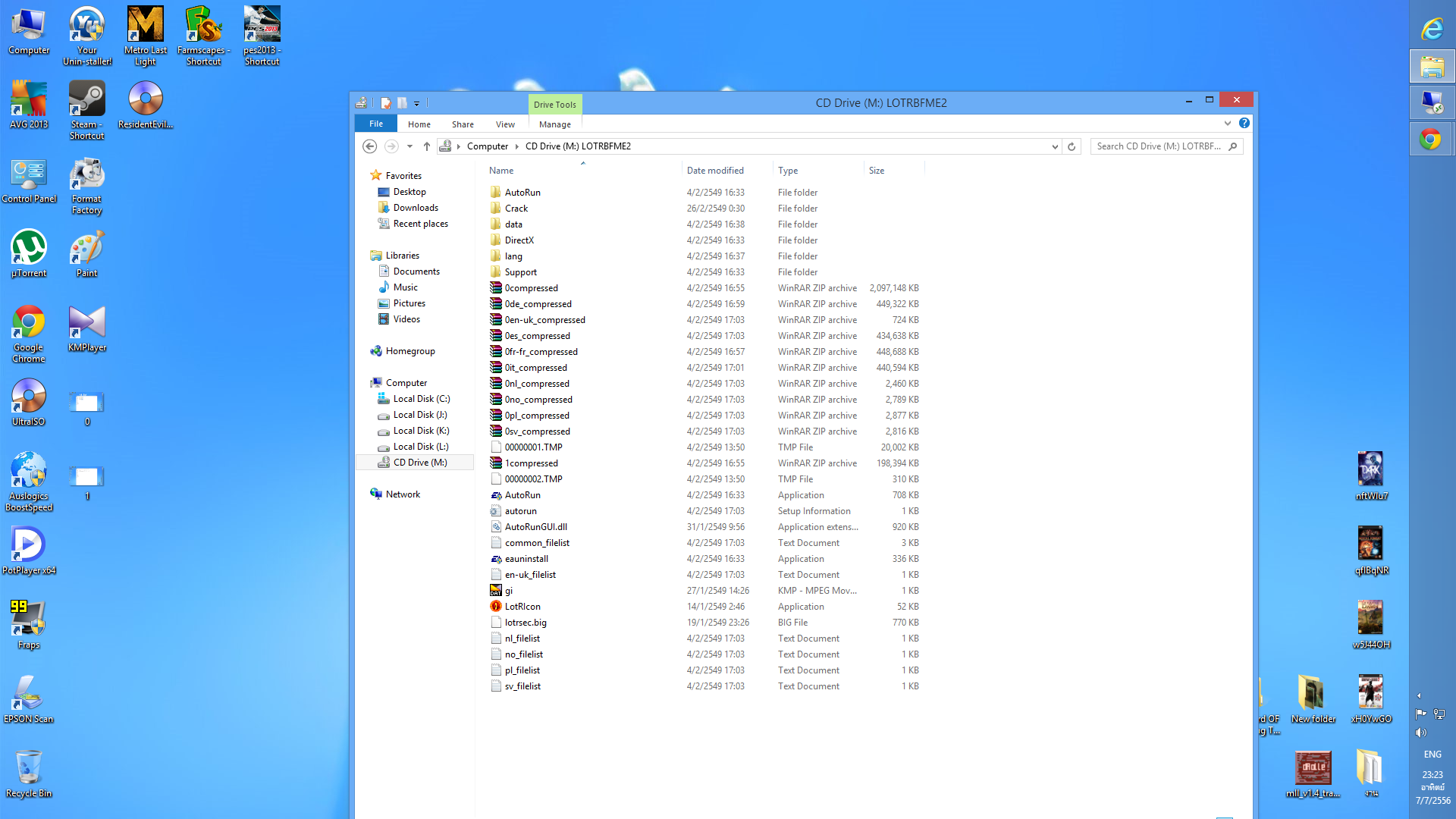Click the Search CD Drive field
Screen dimensions: 1456x819
pyautogui.click(x=1159, y=146)
